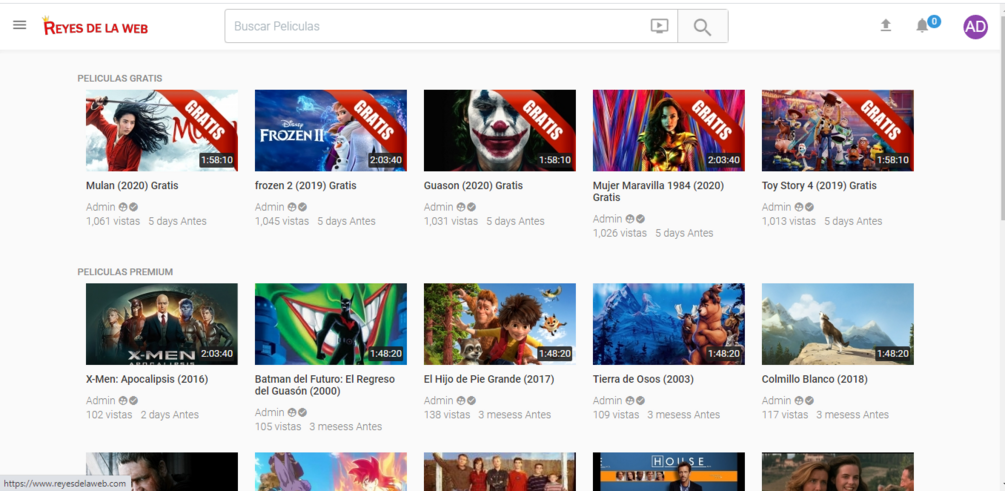Click '1,061 vistas' under Mulan
Image resolution: width=1005 pixels, height=491 pixels.
point(113,221)
